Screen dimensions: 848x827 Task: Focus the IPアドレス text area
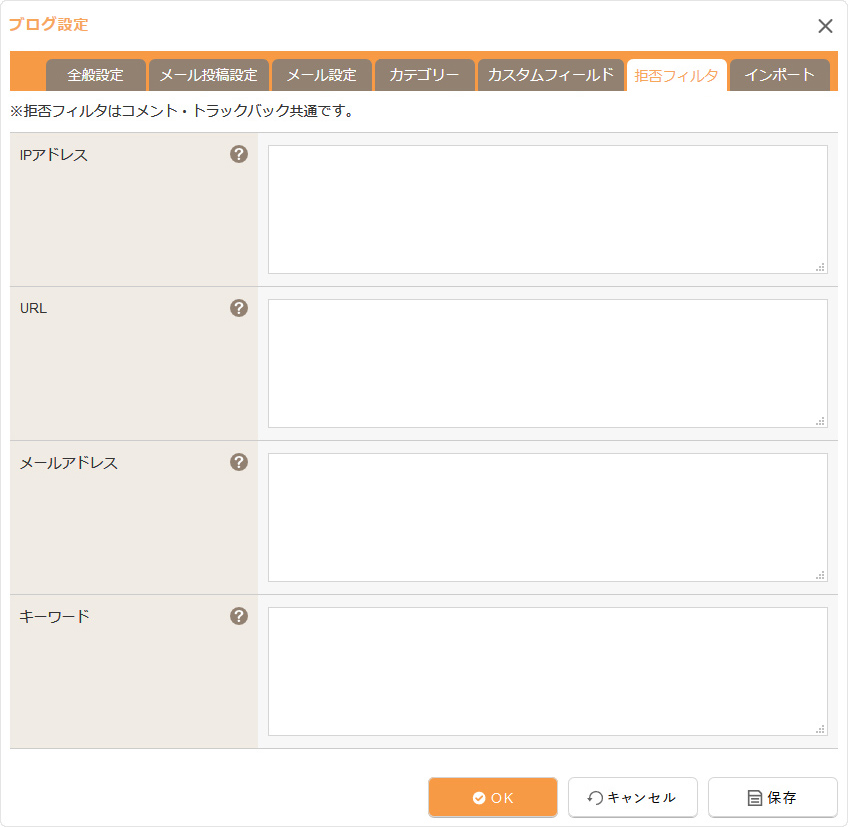547,209
